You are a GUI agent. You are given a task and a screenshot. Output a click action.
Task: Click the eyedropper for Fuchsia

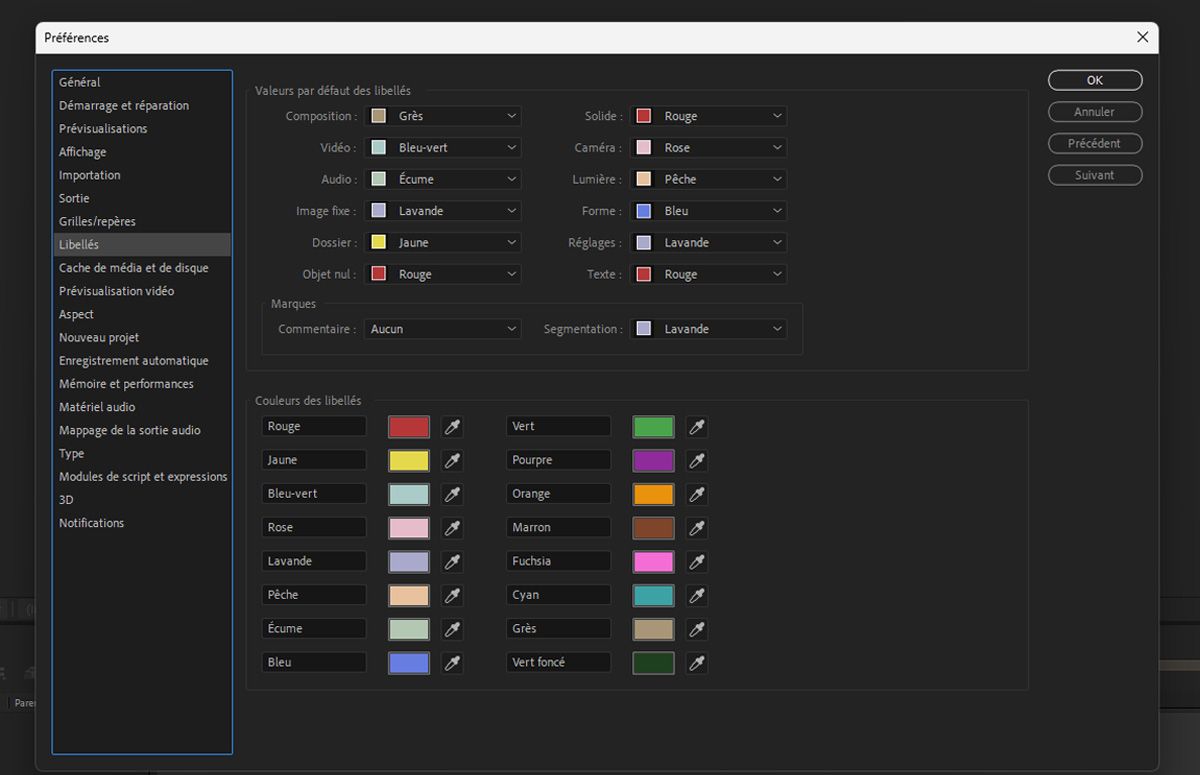[x=697, y=562]
